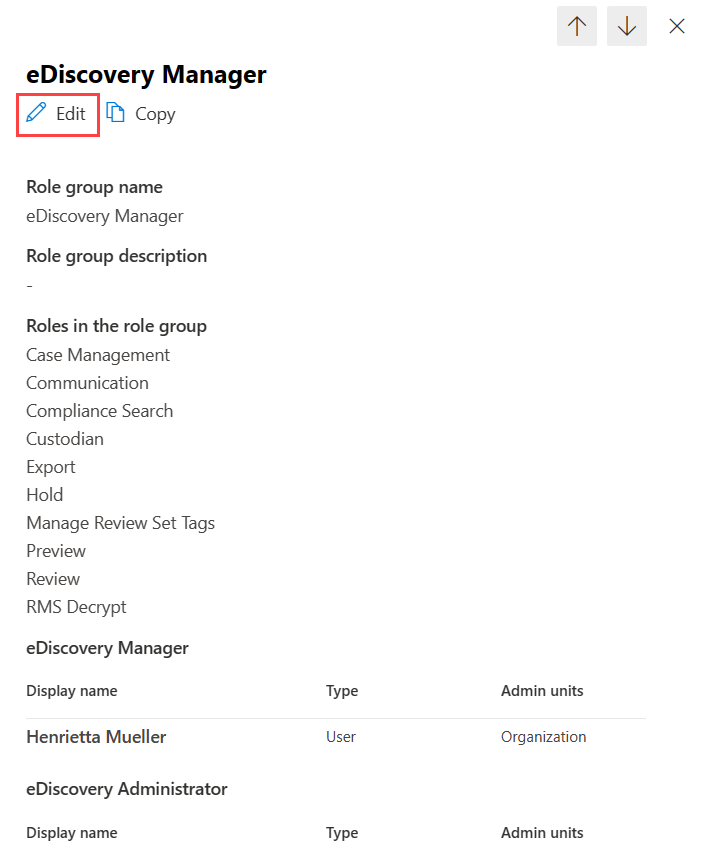The width and height of the screenshot is (704, 854).
Task: Click the Roles in the role group heading
Action: coord(117,326)
